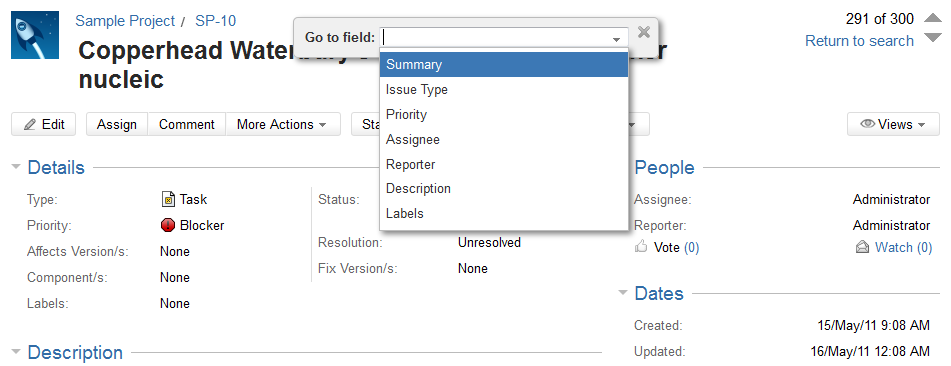Screen dimensions: 951x366
Task: Click the Sample Project rocket avatar
Action: 35,35
